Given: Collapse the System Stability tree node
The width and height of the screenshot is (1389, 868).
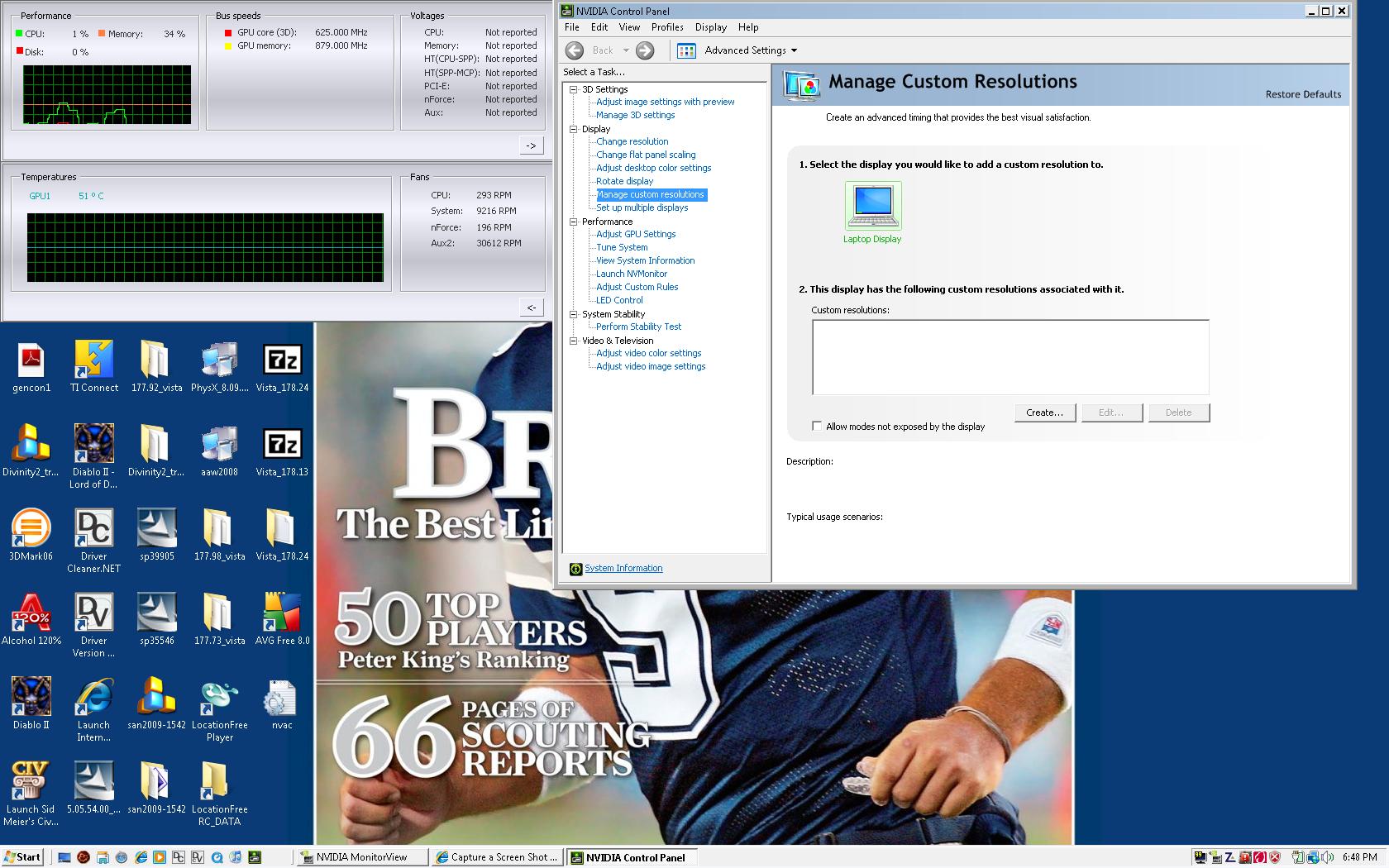Looking at the screenshot, I should click(574, 314).
